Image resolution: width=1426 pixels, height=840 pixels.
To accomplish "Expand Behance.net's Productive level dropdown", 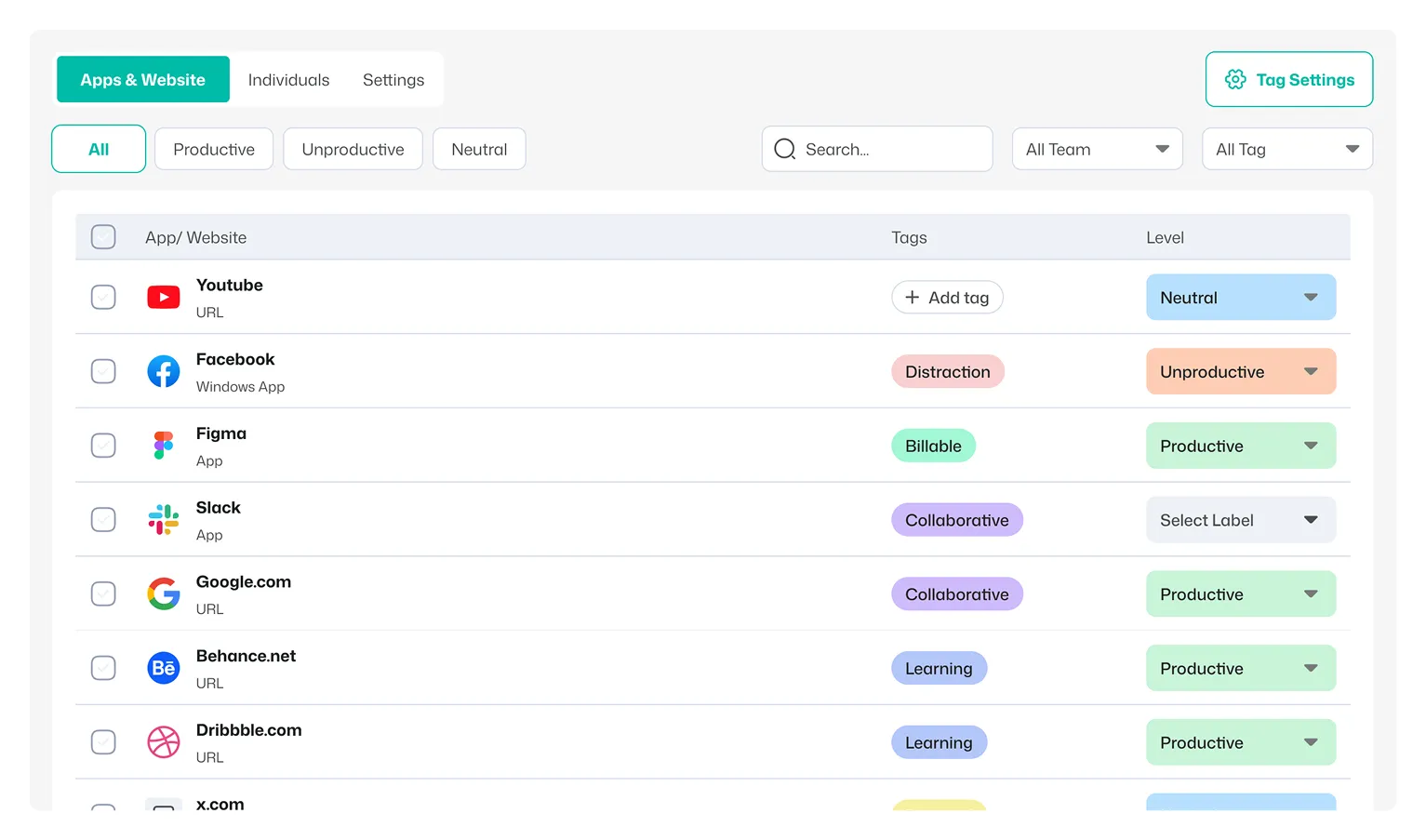I will [x=1241, y=668].
